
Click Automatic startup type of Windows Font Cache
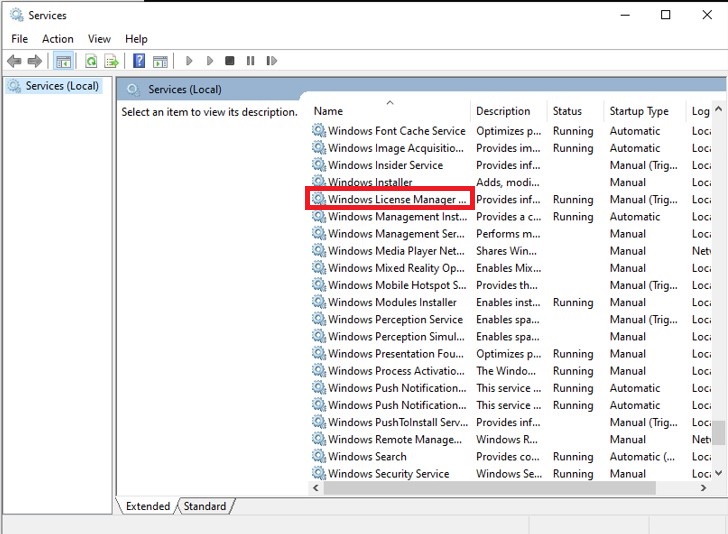(635, 131)
